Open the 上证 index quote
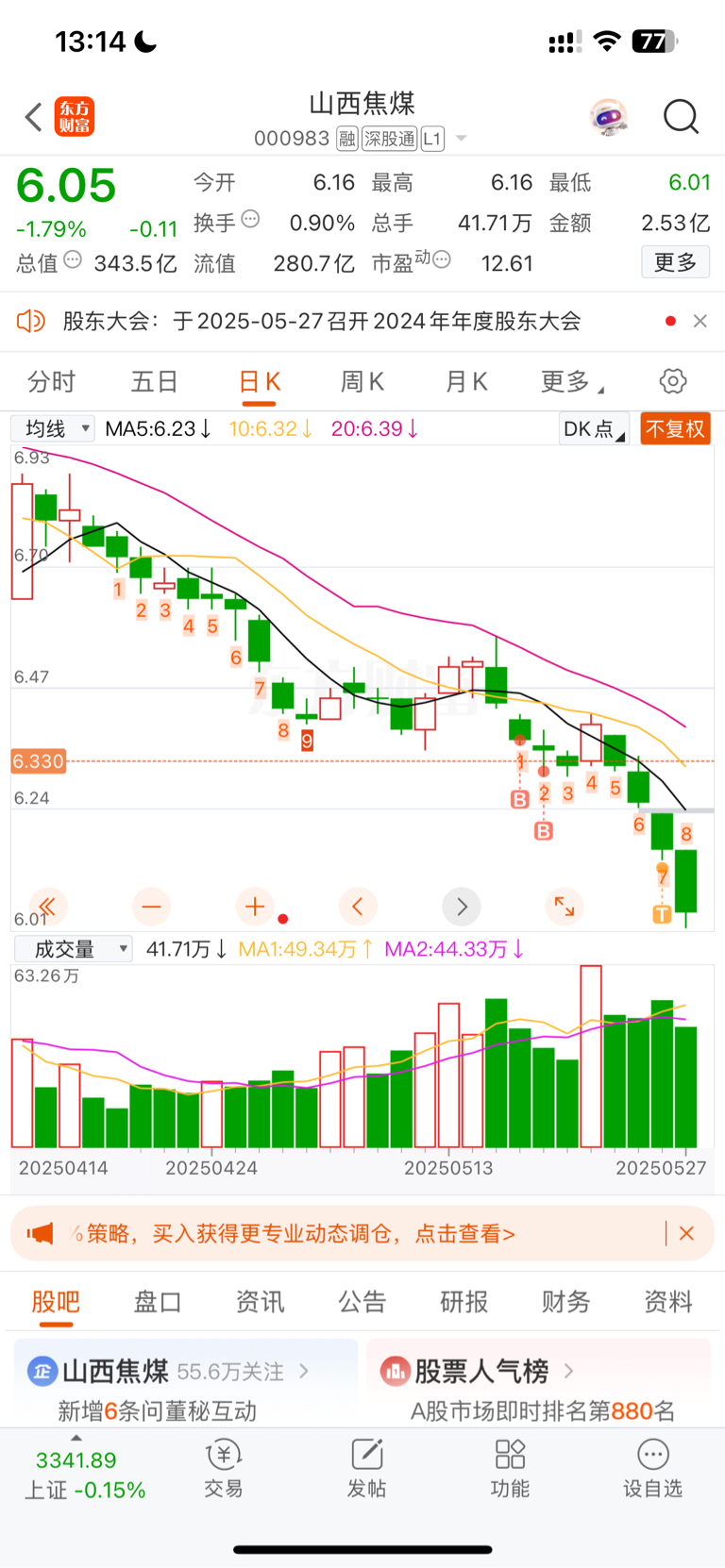 pyautogui.click(x=85, y=1476)
